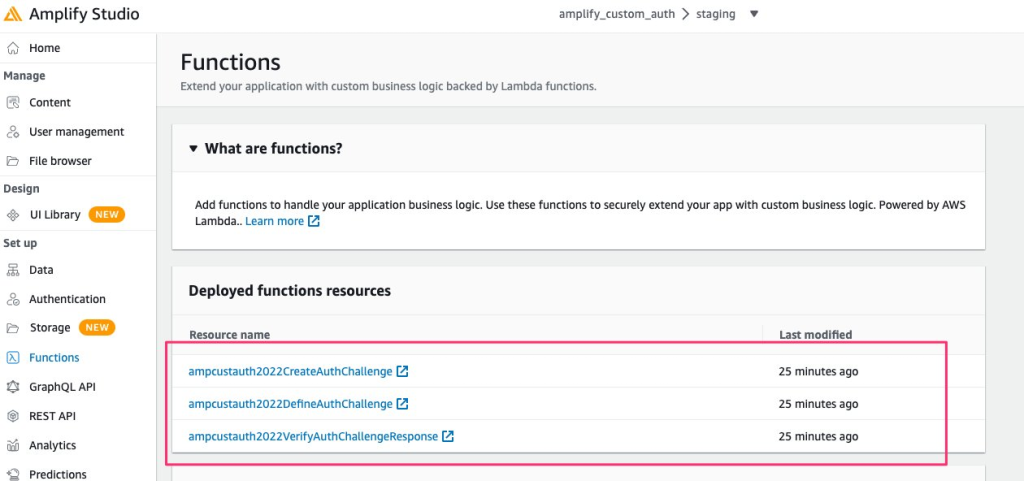Click '25 minutes ago' in VerifyAuthChallengeResponse row
Viewport: 1024px width, 481px height.
(x=818, y=436)
